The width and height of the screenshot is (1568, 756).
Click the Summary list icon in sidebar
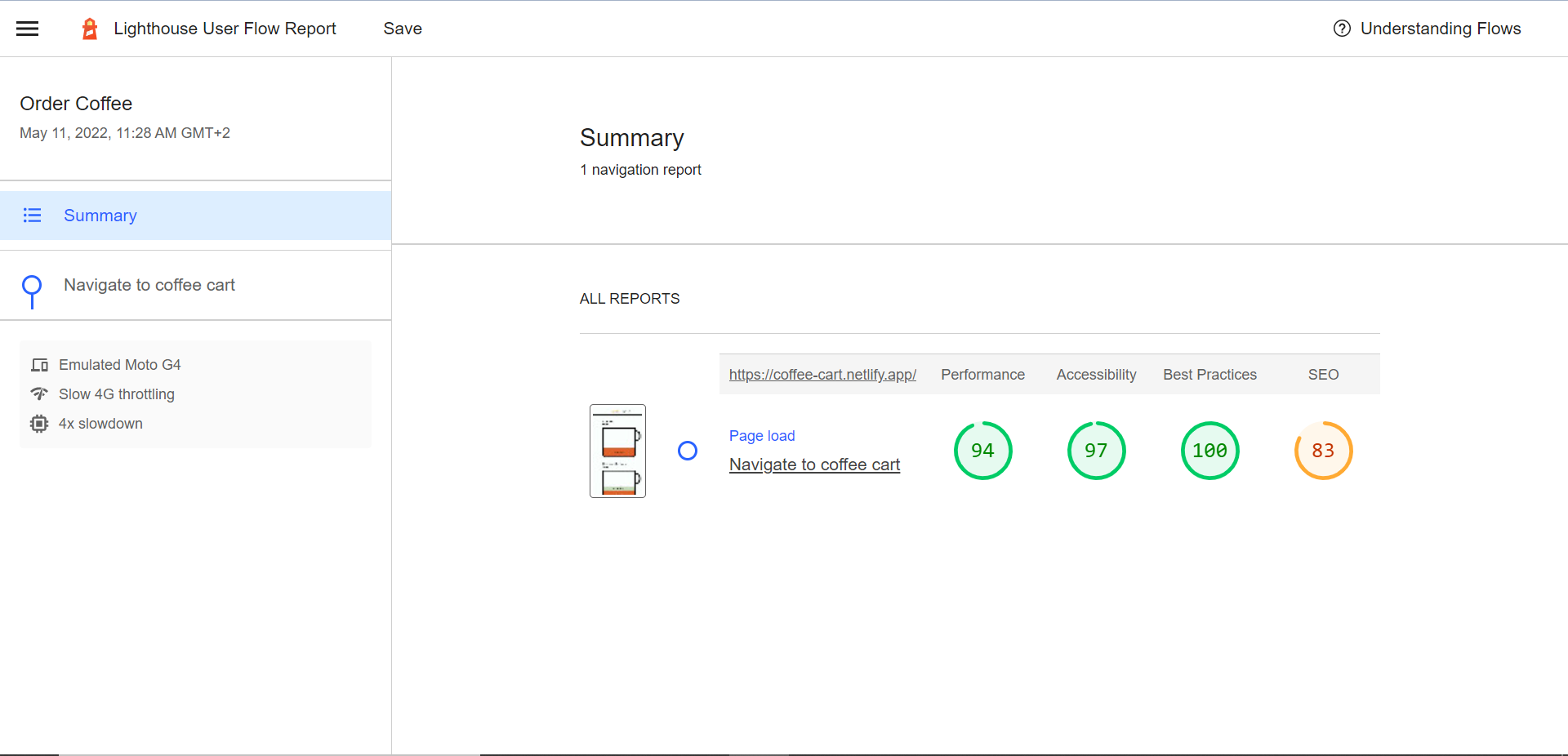[x=32, y=216]
